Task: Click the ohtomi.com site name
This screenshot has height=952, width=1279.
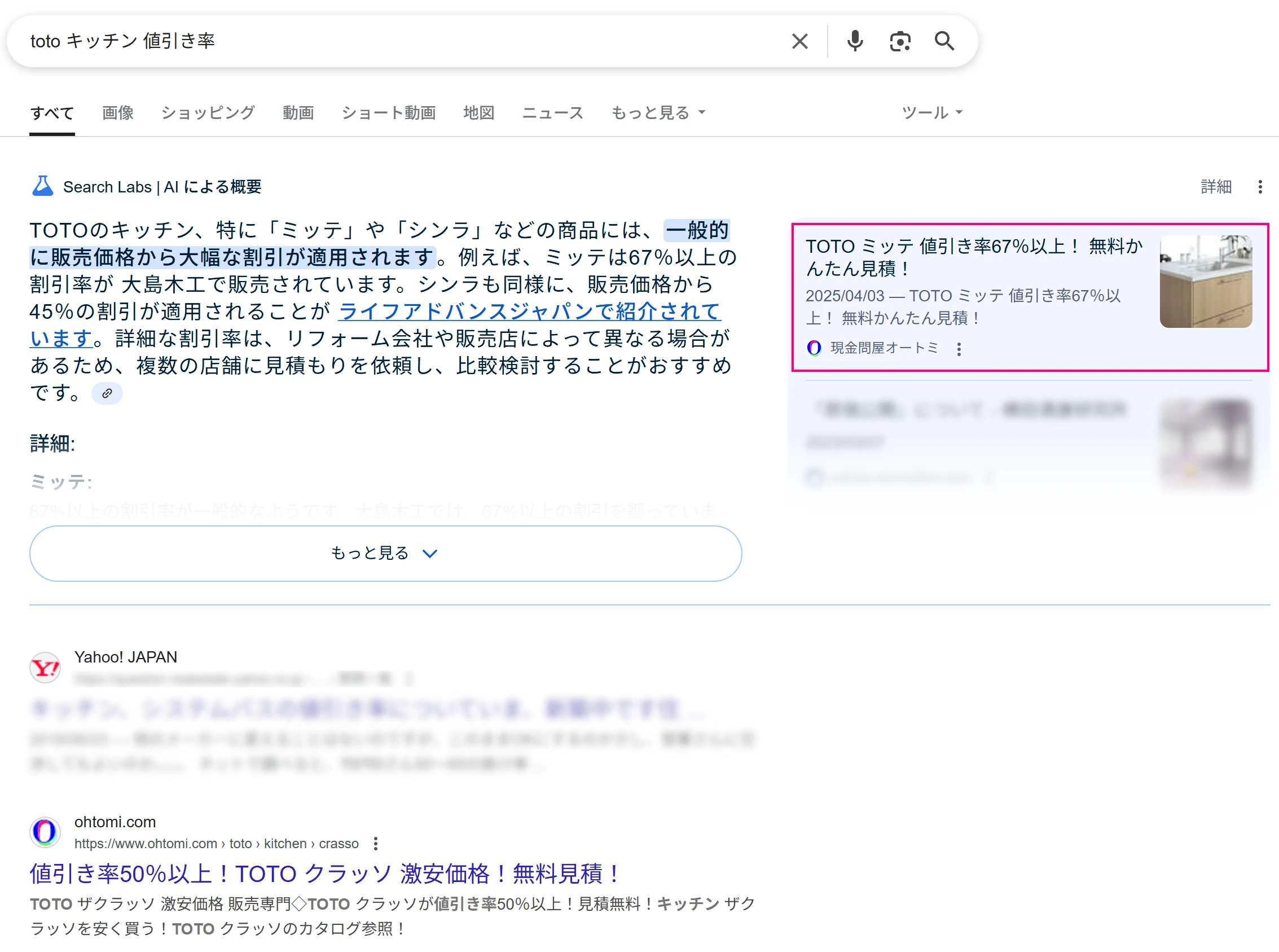Action: (115, 822)
